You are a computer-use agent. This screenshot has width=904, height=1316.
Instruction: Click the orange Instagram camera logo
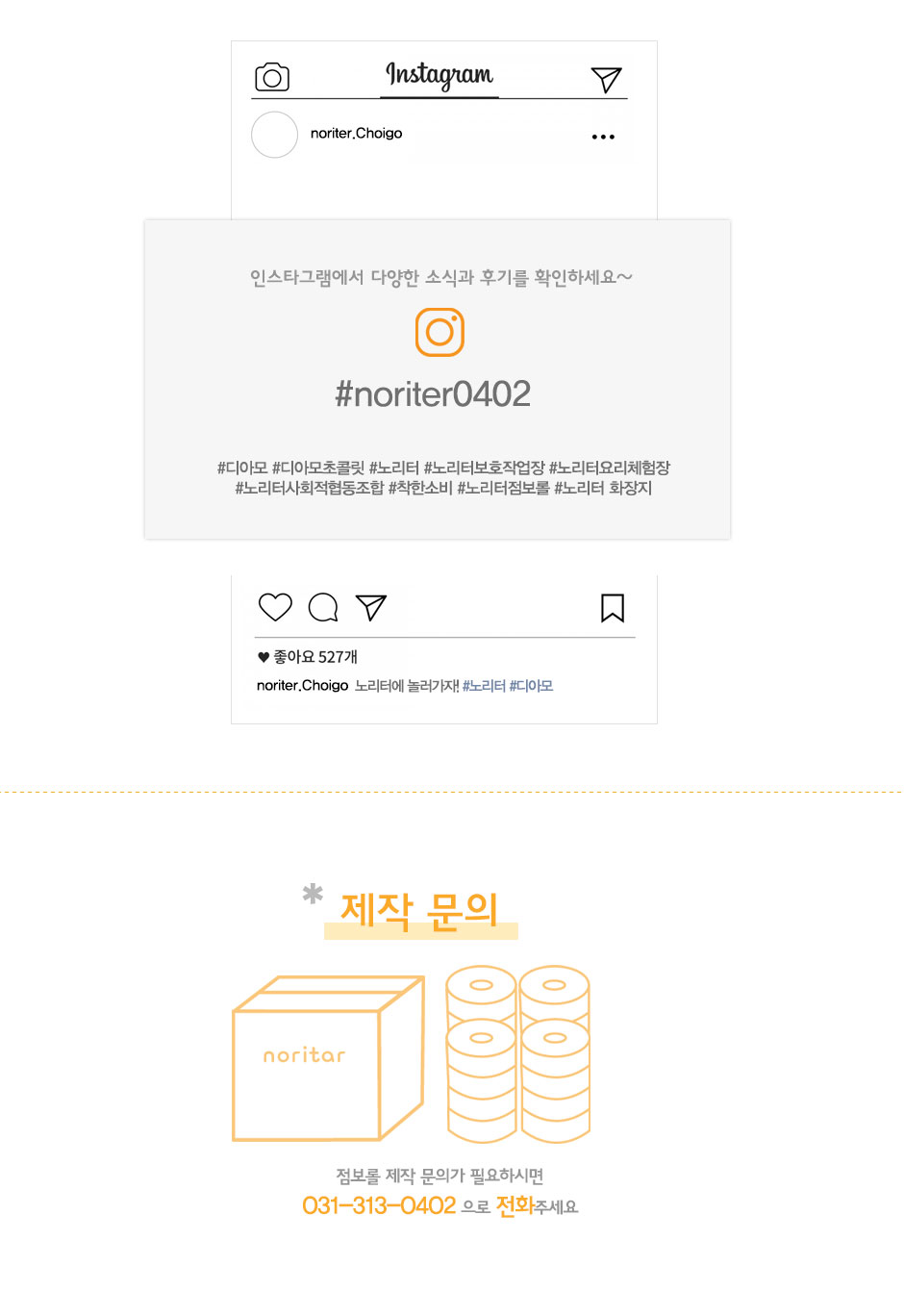coord(439,332)
